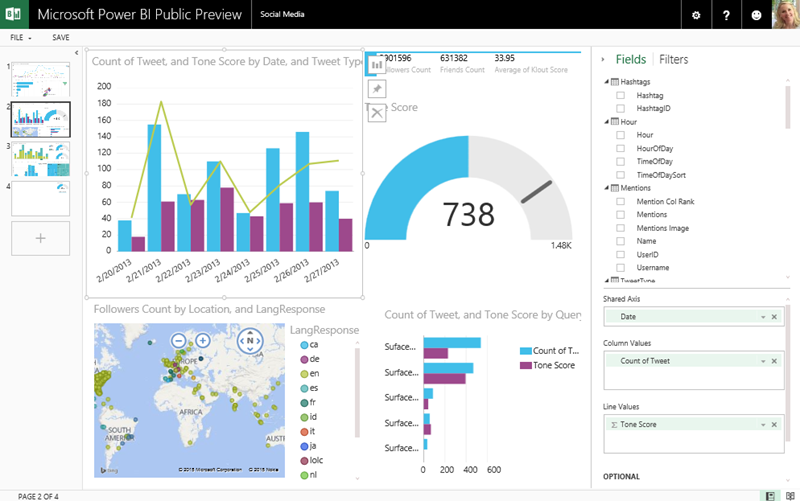The height and width of the screenshot is (501, 800).
Task: Open page 3 thumbnail
Action: click(x=41, y=159)
